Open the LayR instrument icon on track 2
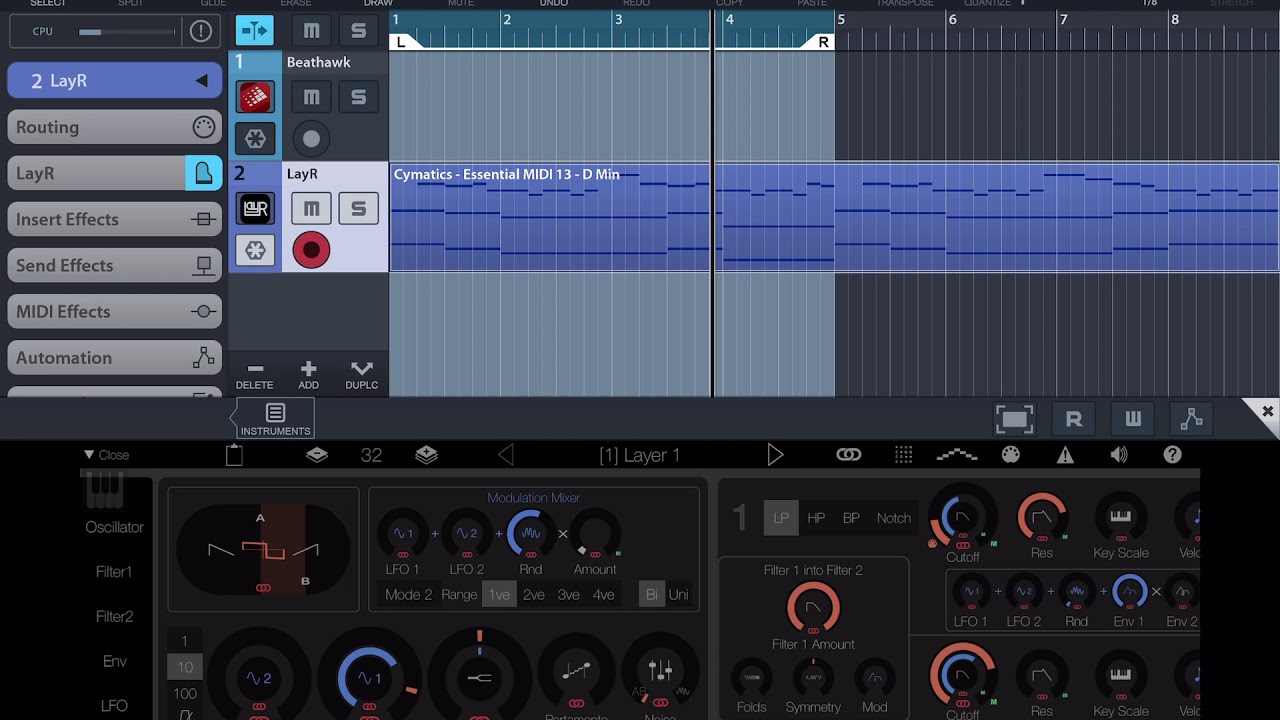This screenshot has height=720, width=1280. (255, 208)
